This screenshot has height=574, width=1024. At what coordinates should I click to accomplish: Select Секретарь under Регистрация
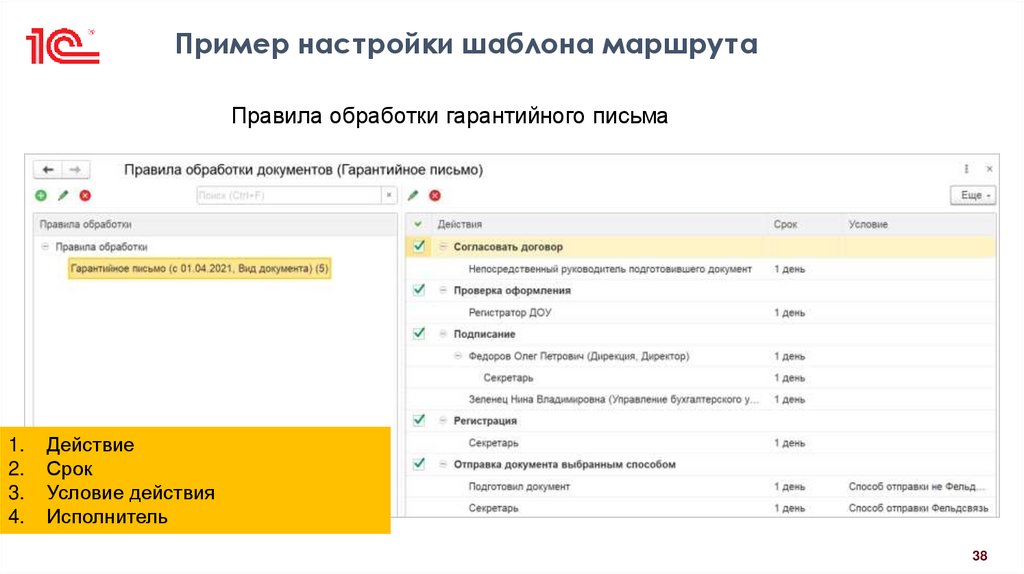701,443
